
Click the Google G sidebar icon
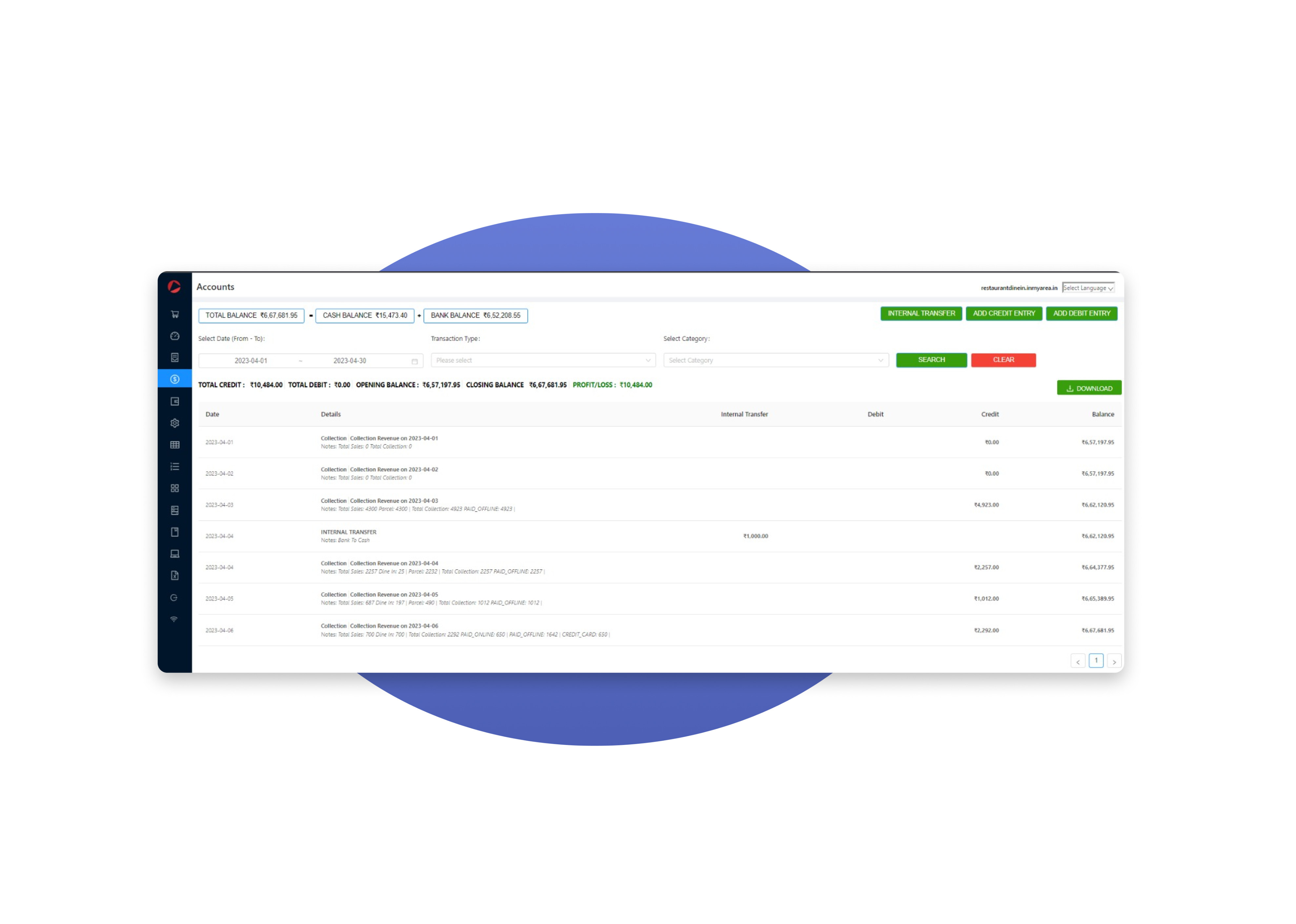[x=174, y=597]
